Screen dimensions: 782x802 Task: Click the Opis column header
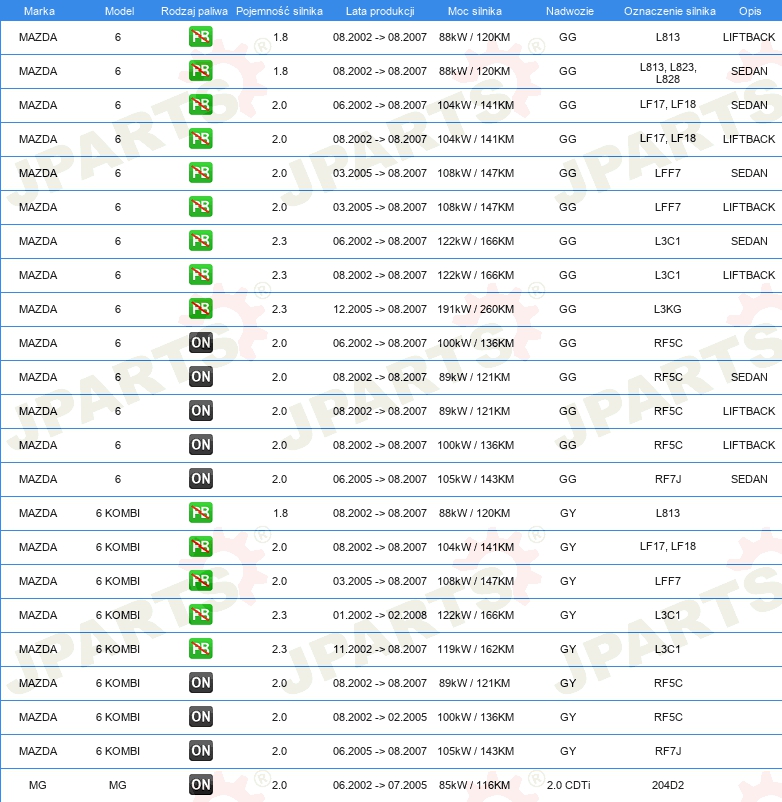click(x=750, y=11)
